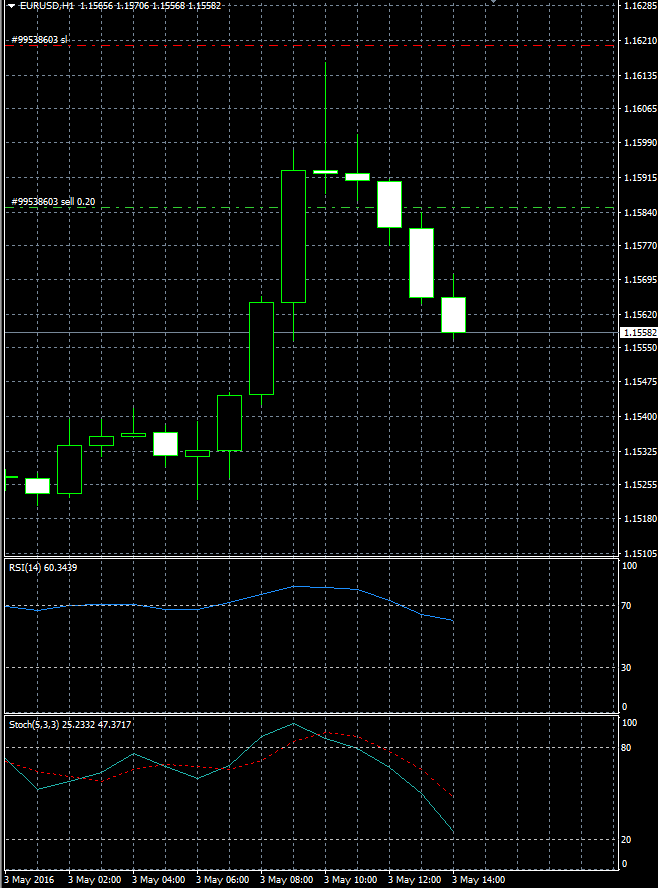This screenshot has width=658, height=888.
Task: Click the current price tag 1.15582
Action: (x=639, y=332)
